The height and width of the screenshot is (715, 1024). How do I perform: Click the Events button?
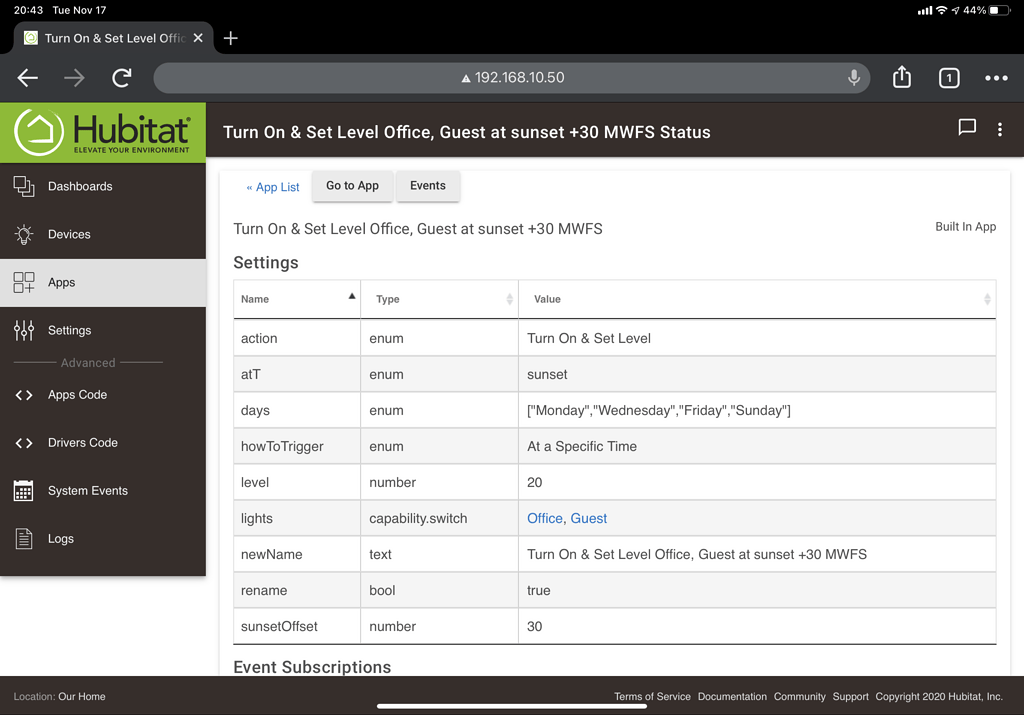(427, 186)
